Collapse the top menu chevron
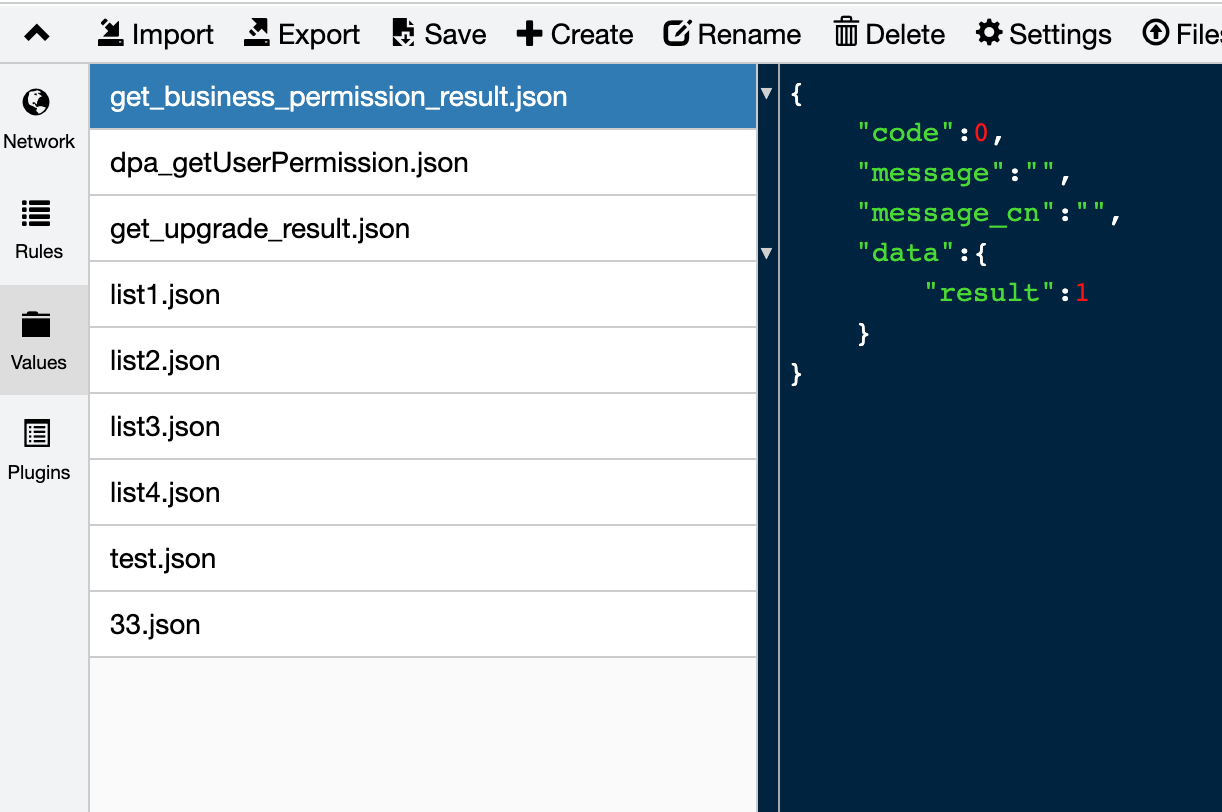 37,34
